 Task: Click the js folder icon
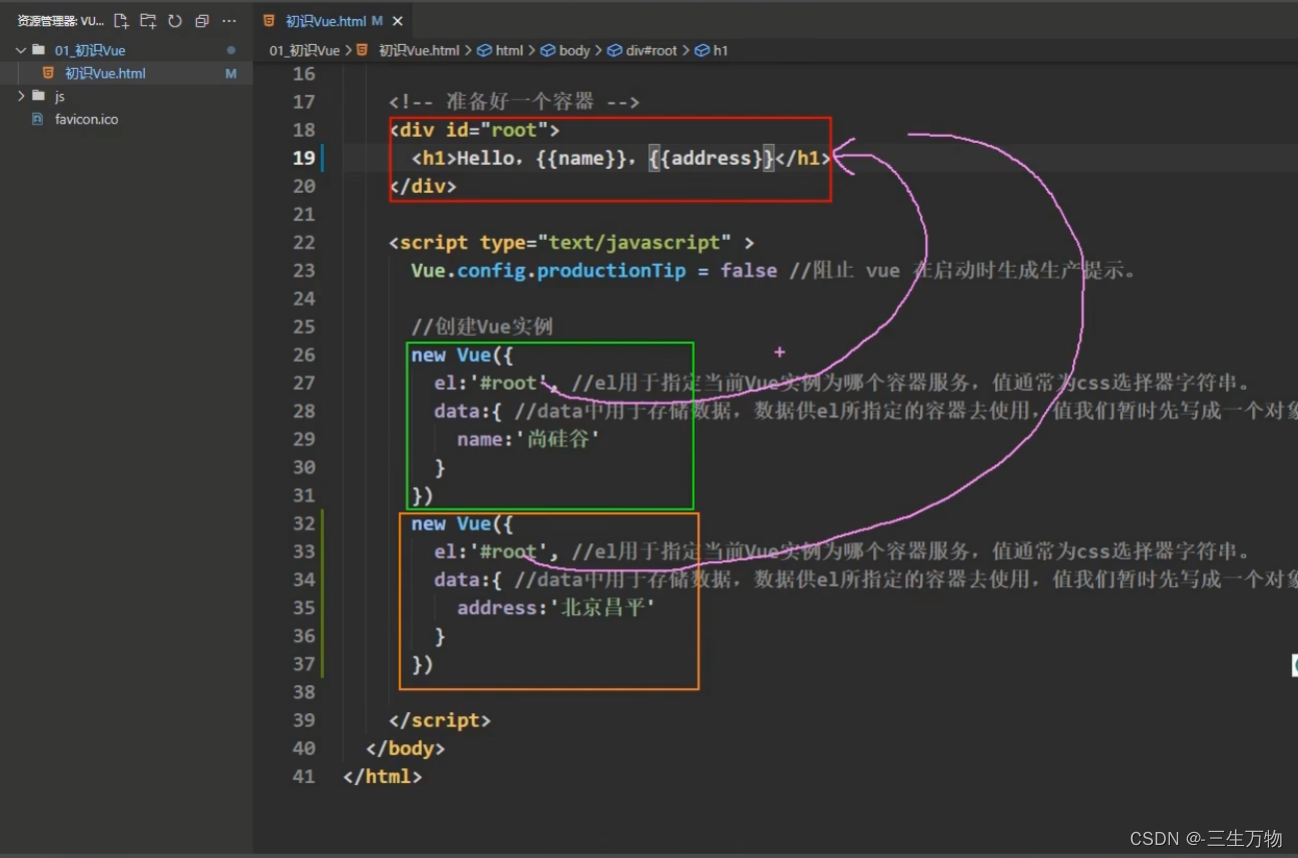[x=38, y=96]
